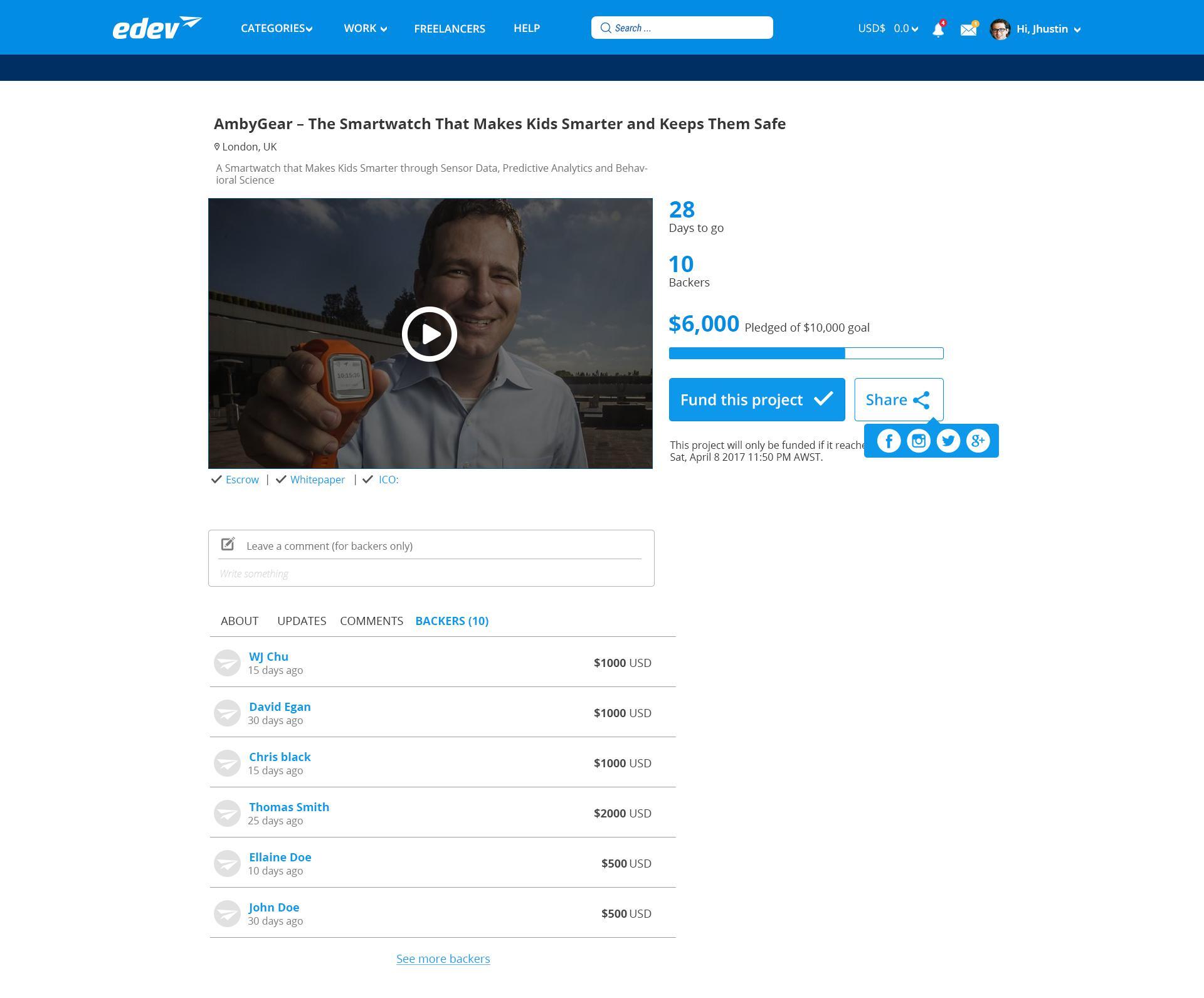1204x998 pixels.
Task: Click the comment edit pencil icon
Action: [x=228, y=544]
